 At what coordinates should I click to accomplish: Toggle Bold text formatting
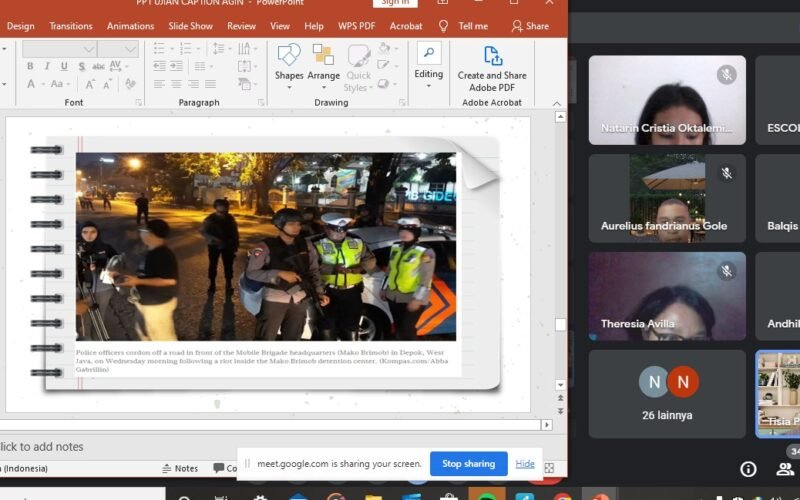pos(30,66)
